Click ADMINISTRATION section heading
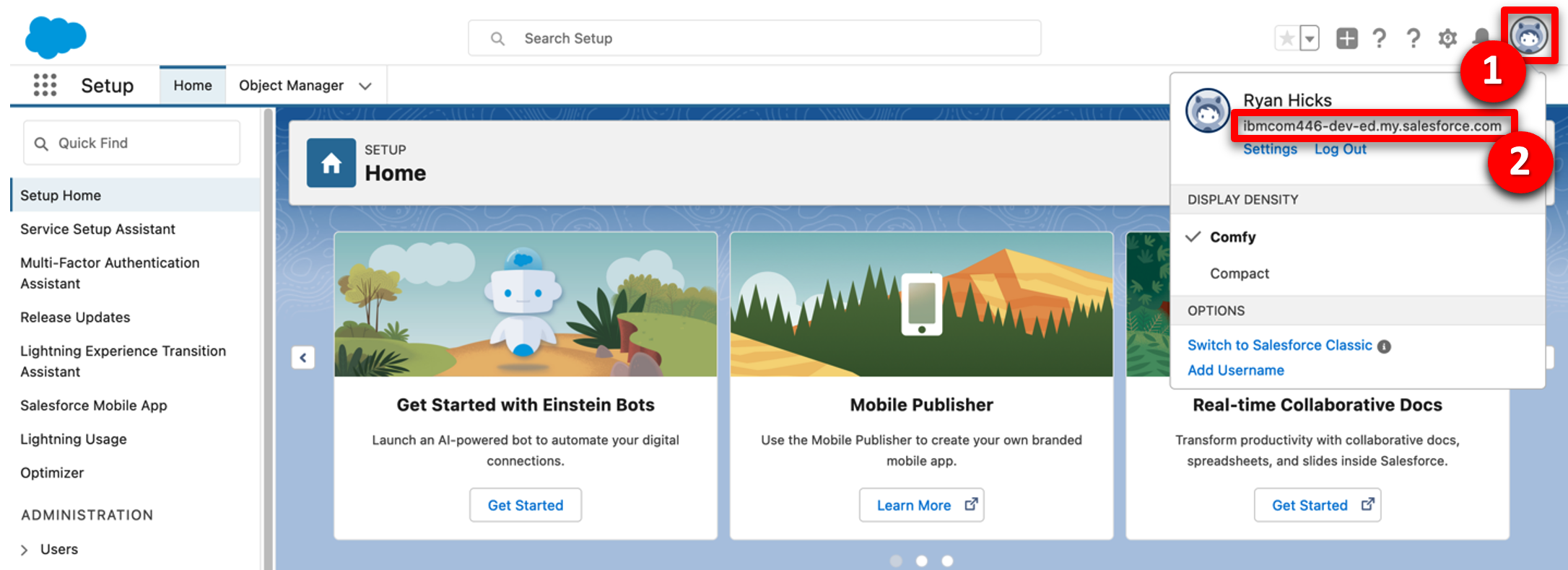The height and width of the screenshot is (570, 1568). click(x=87, y=515)
